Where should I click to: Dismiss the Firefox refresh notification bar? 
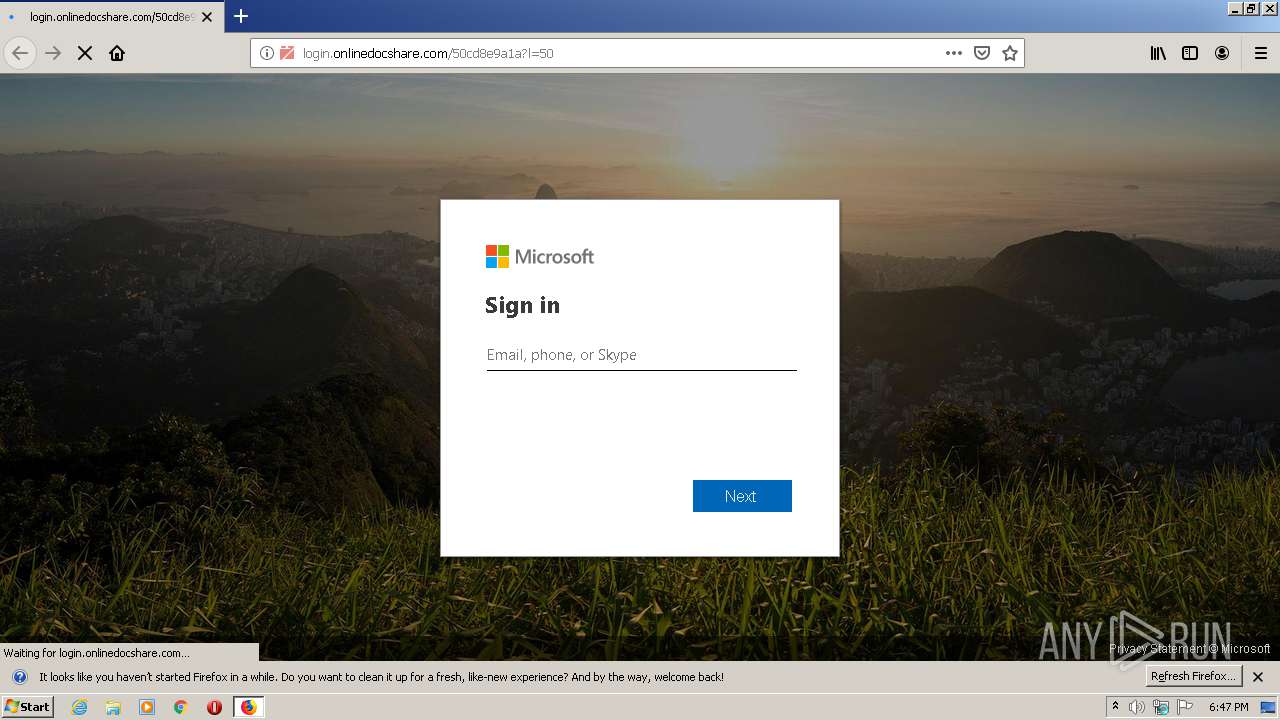1258,677
